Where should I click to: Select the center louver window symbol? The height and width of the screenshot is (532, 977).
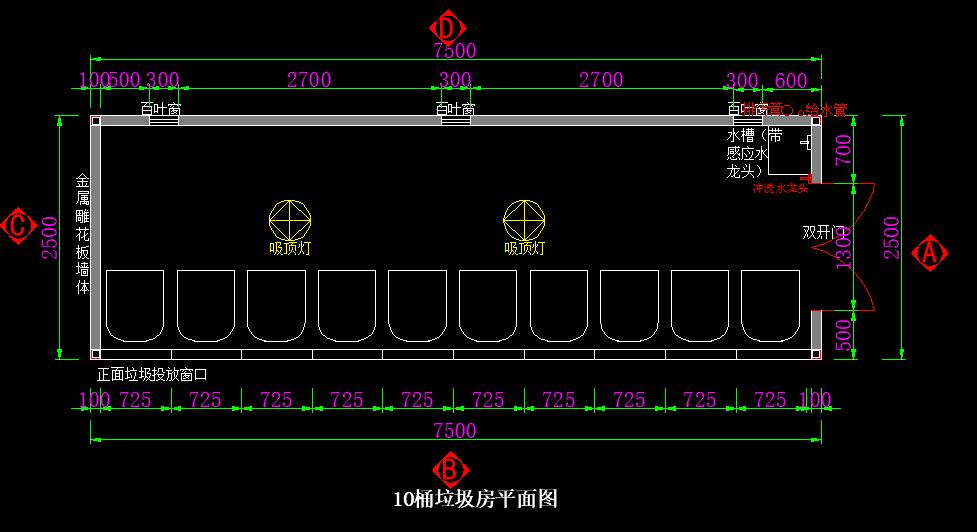(455, 120)
